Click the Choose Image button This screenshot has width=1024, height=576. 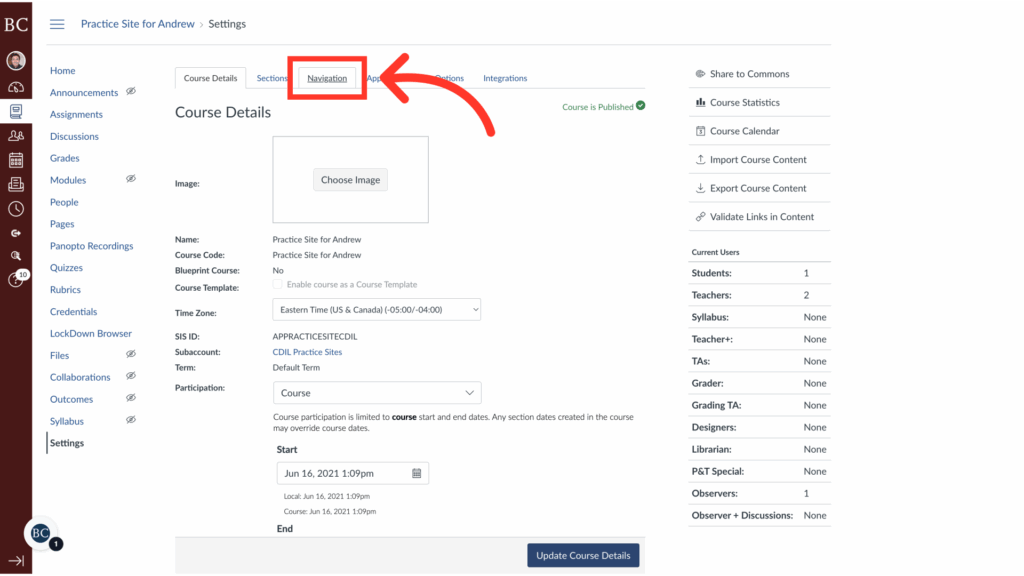(350, 179)
